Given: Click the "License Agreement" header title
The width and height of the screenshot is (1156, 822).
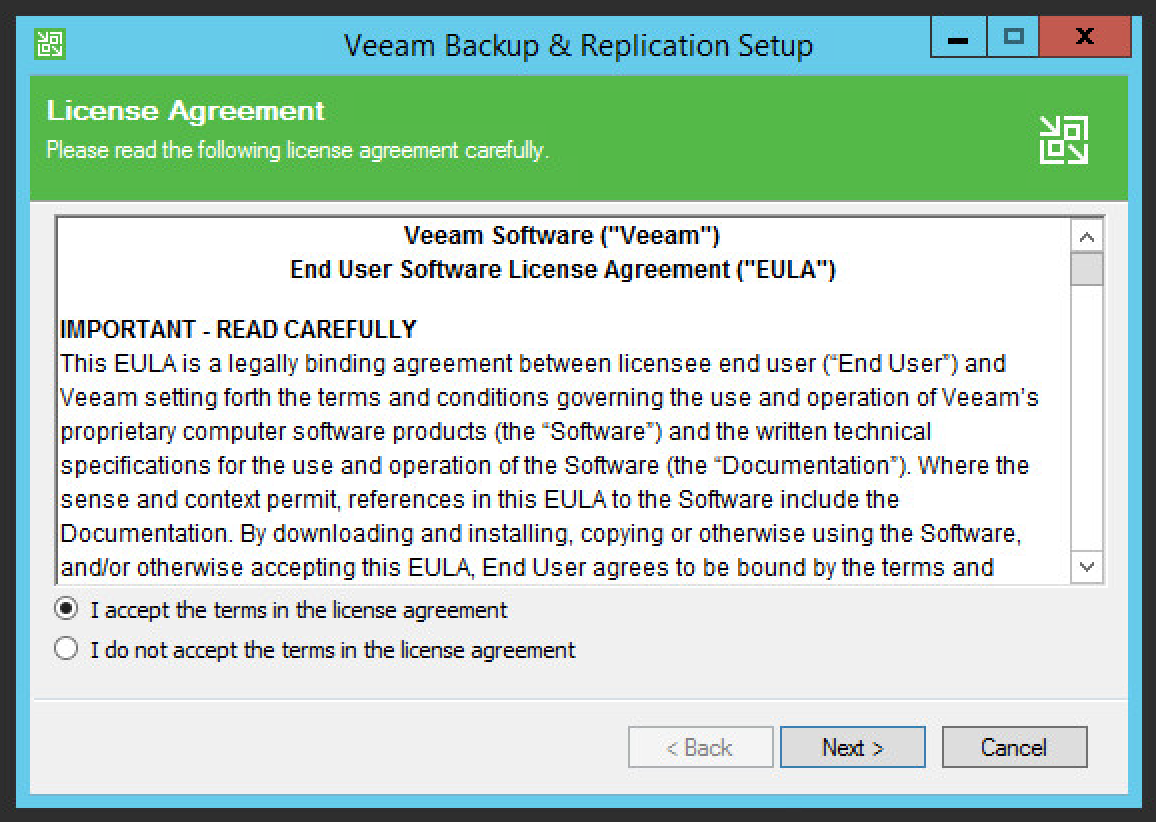Looking at the screenshot, I should pos(186,111).
